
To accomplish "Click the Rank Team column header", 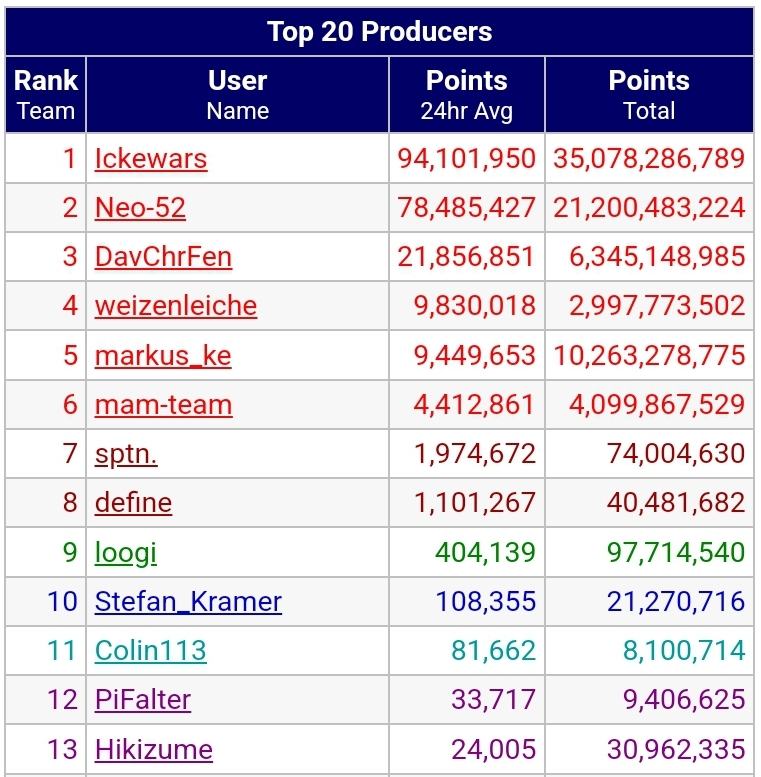I will [46, 95].
